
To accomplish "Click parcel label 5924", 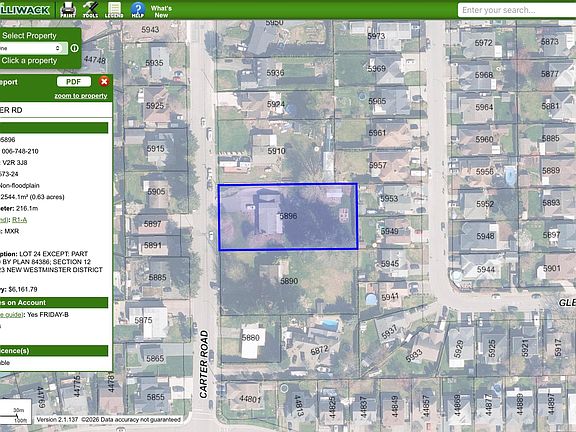I will pyautogui.click(x=276, y=104).
